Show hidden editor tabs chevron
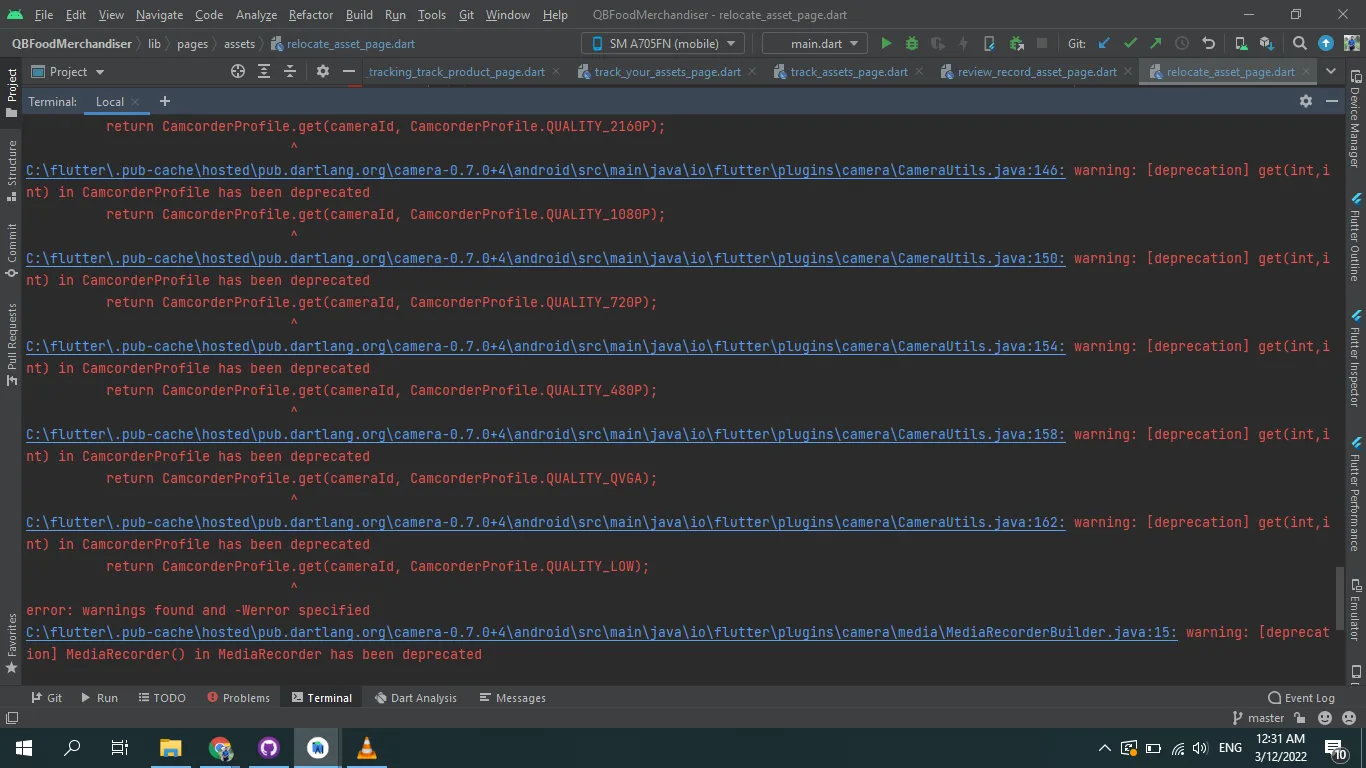 point(1331,72)
